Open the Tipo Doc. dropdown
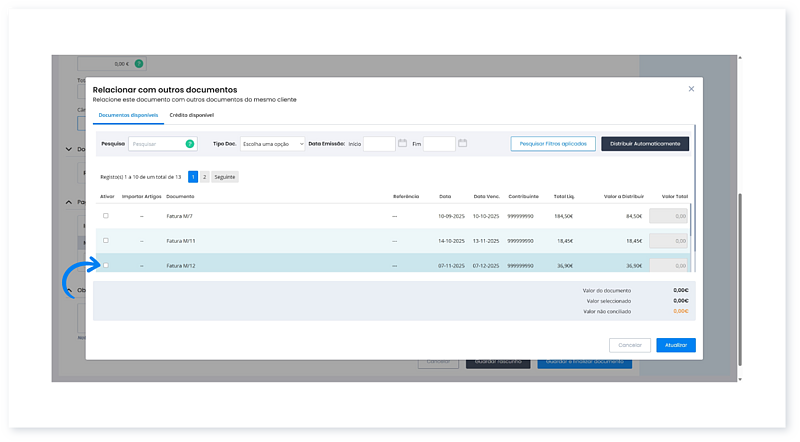This screenshot has width=800, height=442. pyautogui.click(x=272, y=144)
